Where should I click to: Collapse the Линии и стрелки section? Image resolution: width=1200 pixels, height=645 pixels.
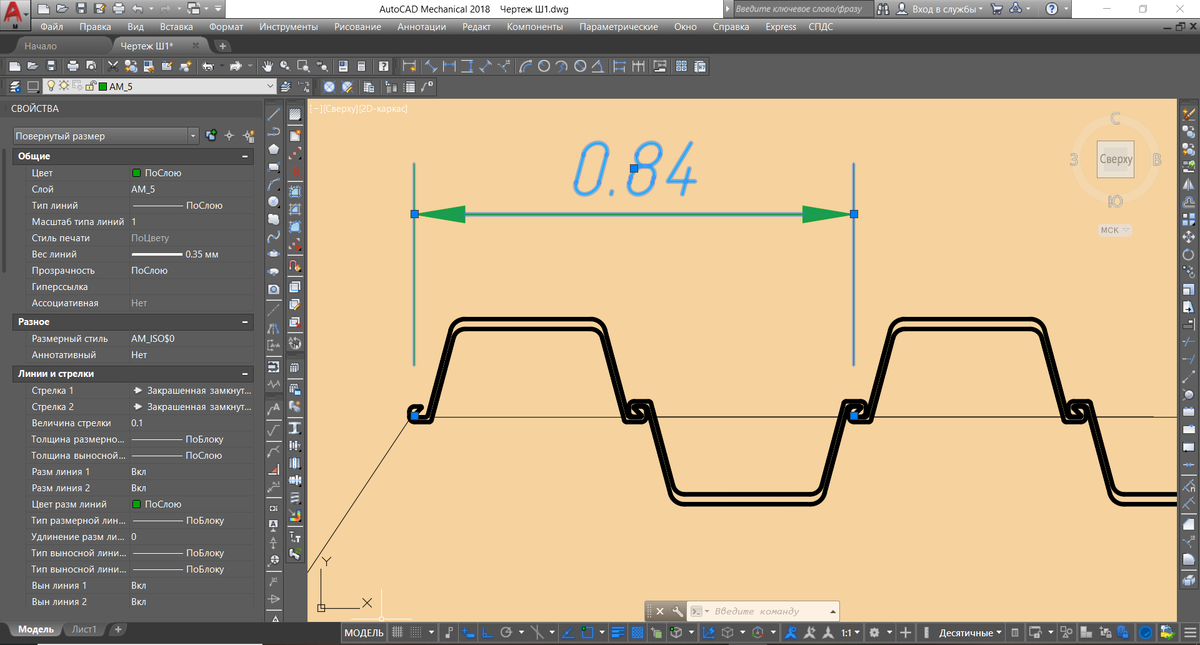(x=245, y=374)
